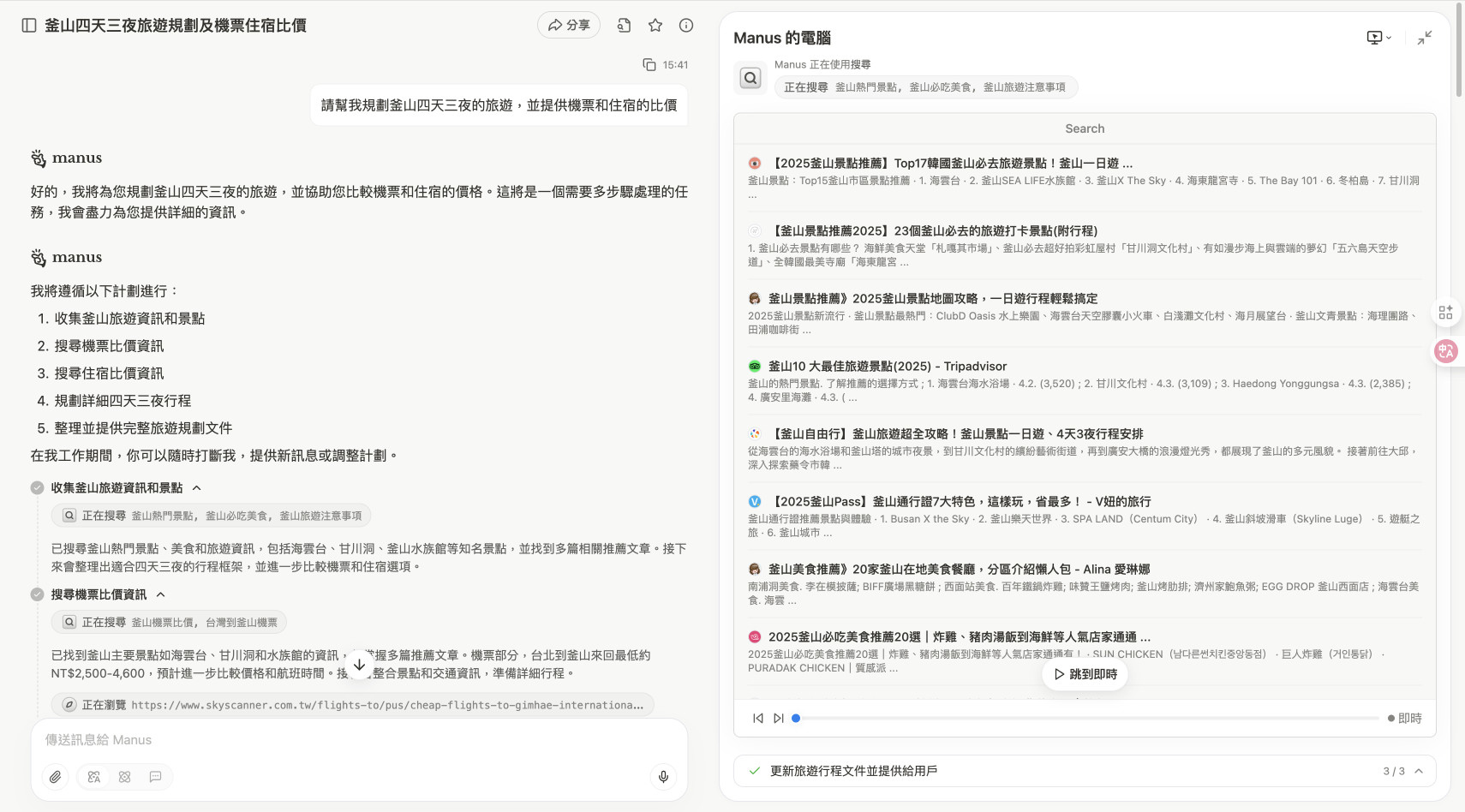Jump to latest message with down arrow
The height and width of the screenshot is (812, 1465).
[359, 665]
